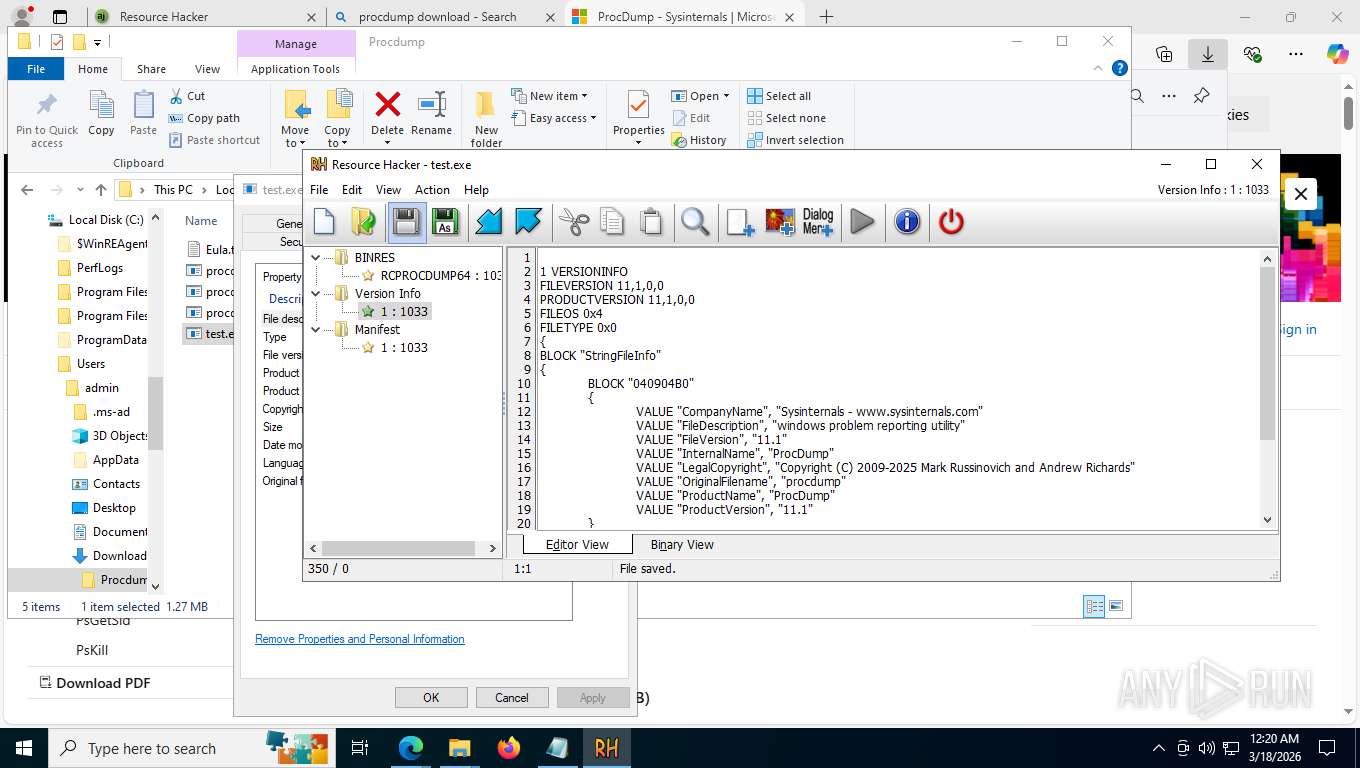This screenshot has height=768, width=1360.
Task: Click the Details view toggle in Explorer
Action: pos(1094,606)
